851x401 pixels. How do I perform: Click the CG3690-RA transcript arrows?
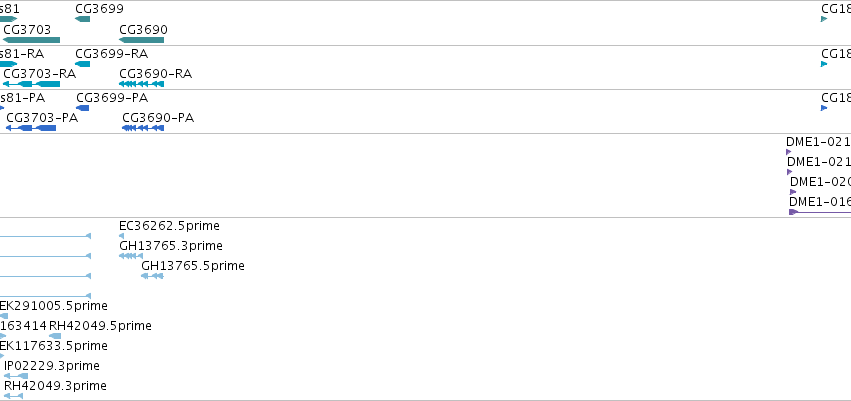coord(141,84)
